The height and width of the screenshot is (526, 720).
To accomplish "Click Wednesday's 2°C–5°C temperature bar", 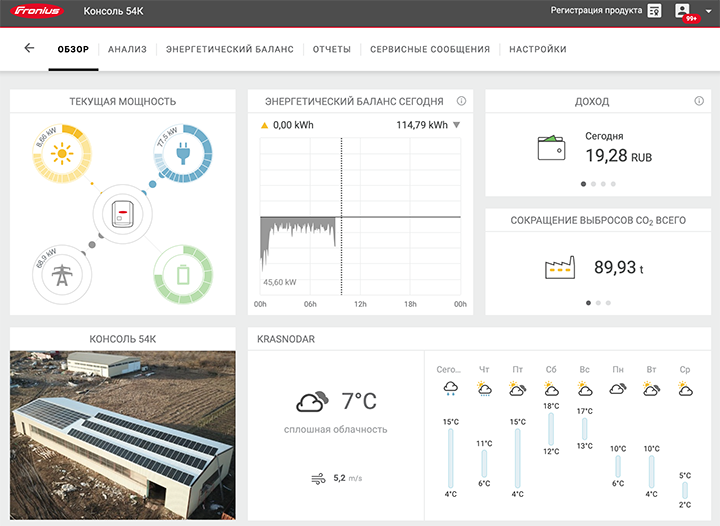I will click(x=685, y=491).
